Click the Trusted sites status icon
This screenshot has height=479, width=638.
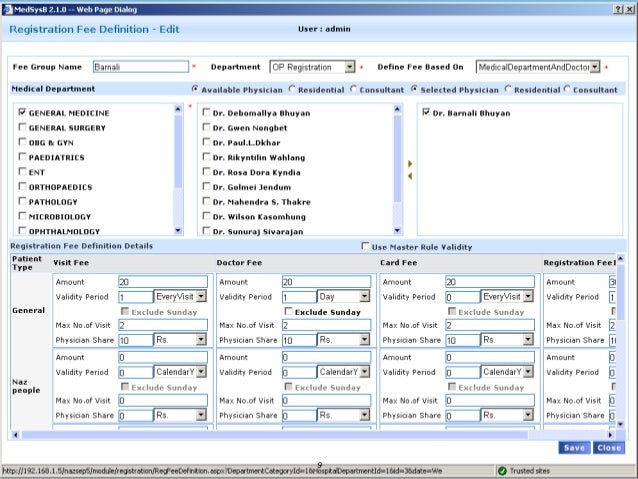tap(502, 471)
